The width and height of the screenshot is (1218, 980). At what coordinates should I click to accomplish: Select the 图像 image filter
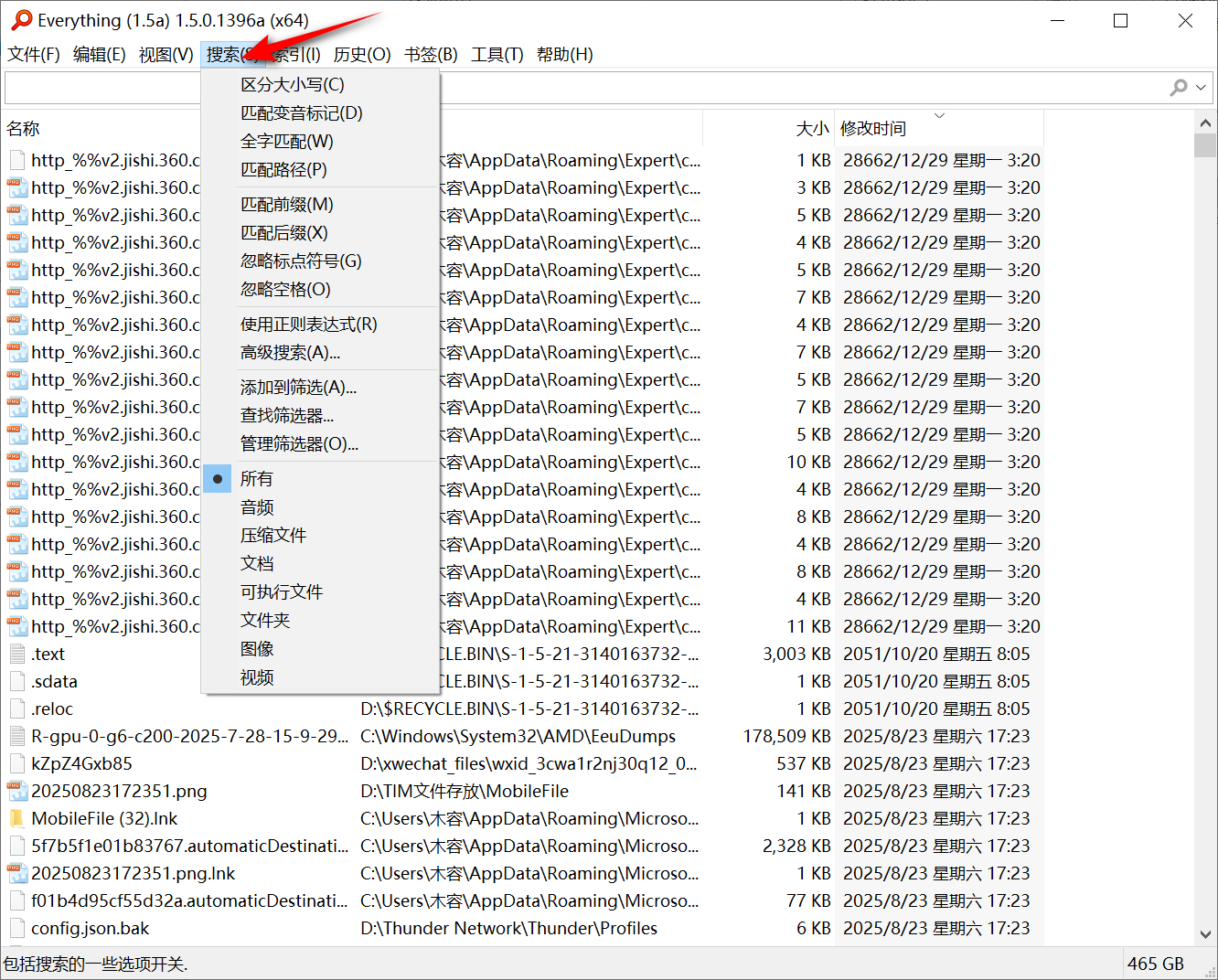321,648
